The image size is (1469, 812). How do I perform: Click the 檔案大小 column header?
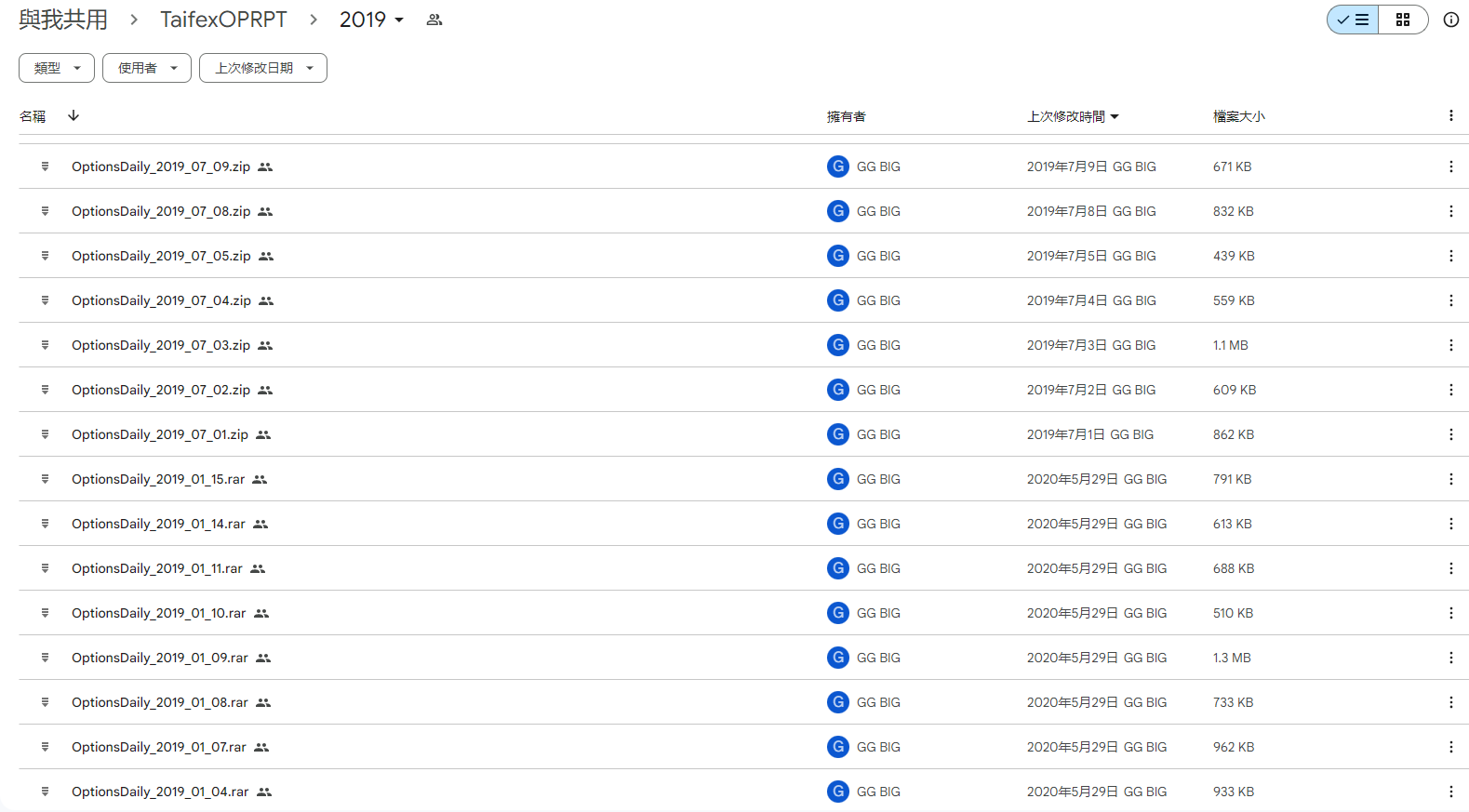[x=1238, y=116]
